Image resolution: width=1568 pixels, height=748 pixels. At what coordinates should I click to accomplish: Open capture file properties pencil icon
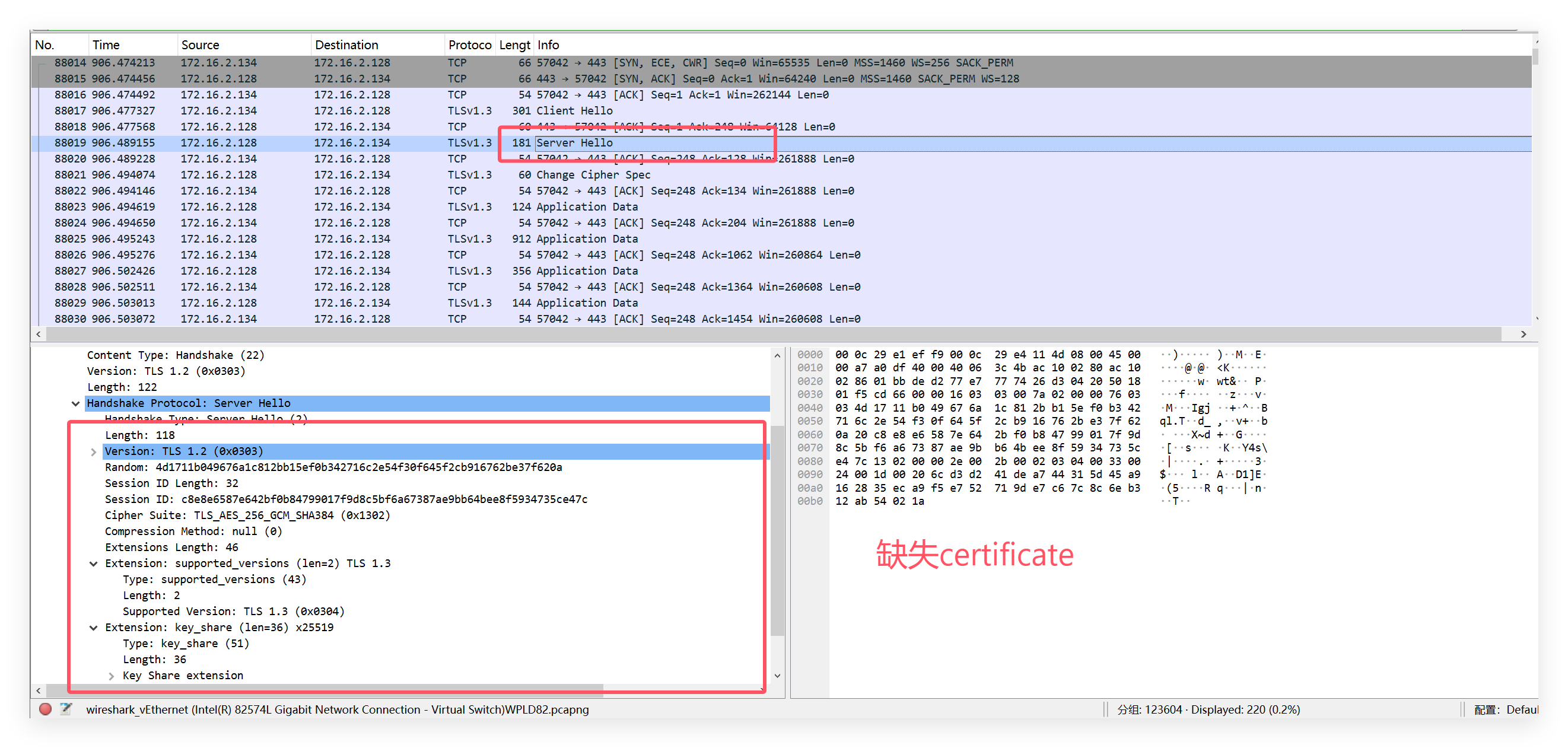[x=66, y=709]
